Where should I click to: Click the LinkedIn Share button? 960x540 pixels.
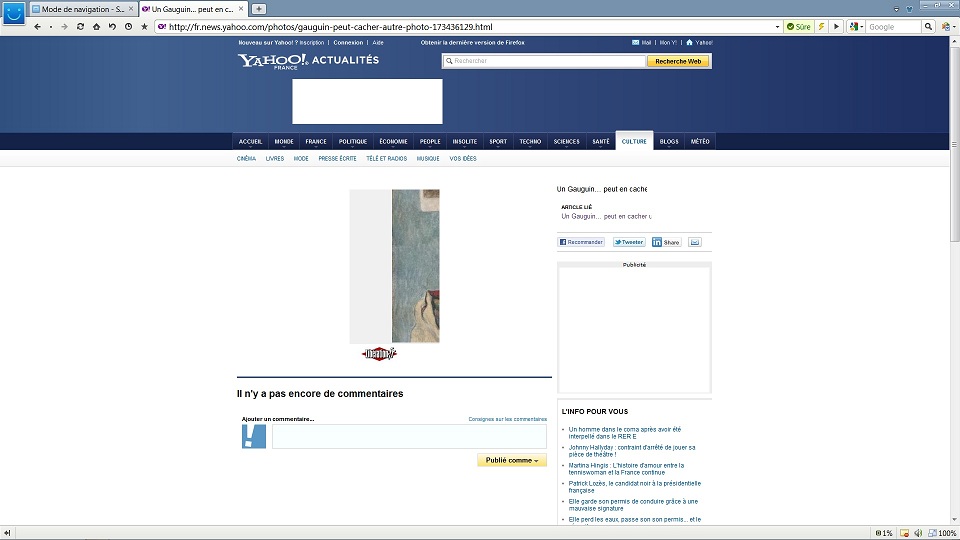coord(666,242)
